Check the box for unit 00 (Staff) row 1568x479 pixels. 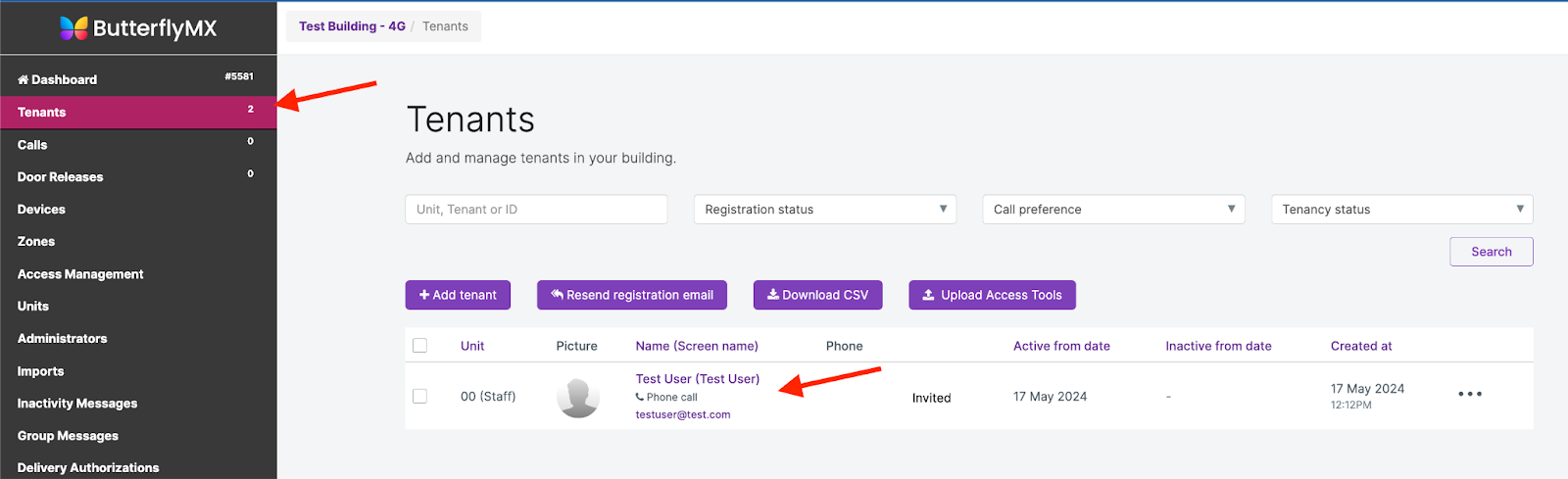pos(420,397)
